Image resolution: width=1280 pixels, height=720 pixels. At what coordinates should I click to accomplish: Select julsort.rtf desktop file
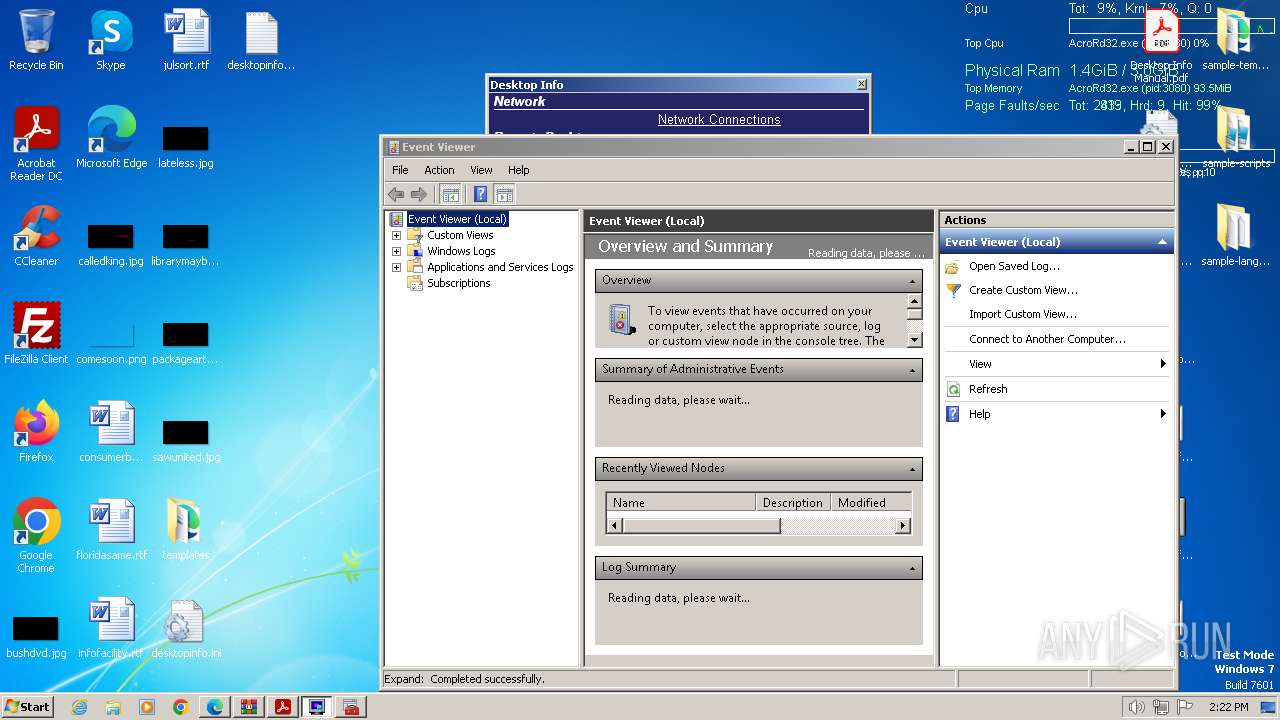click(186, 40)
